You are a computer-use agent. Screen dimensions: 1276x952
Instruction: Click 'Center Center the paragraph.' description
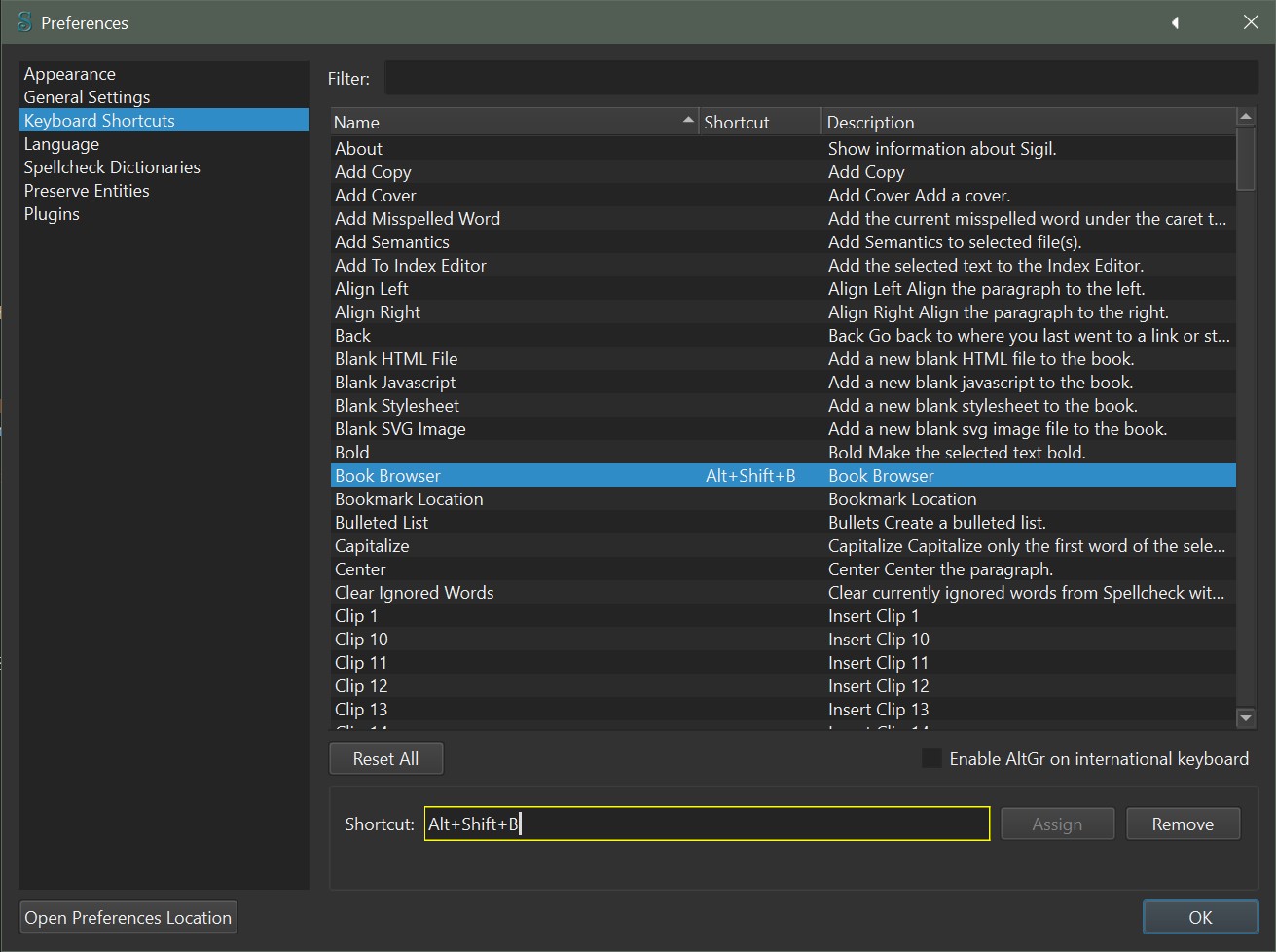(x=940, y=569)
